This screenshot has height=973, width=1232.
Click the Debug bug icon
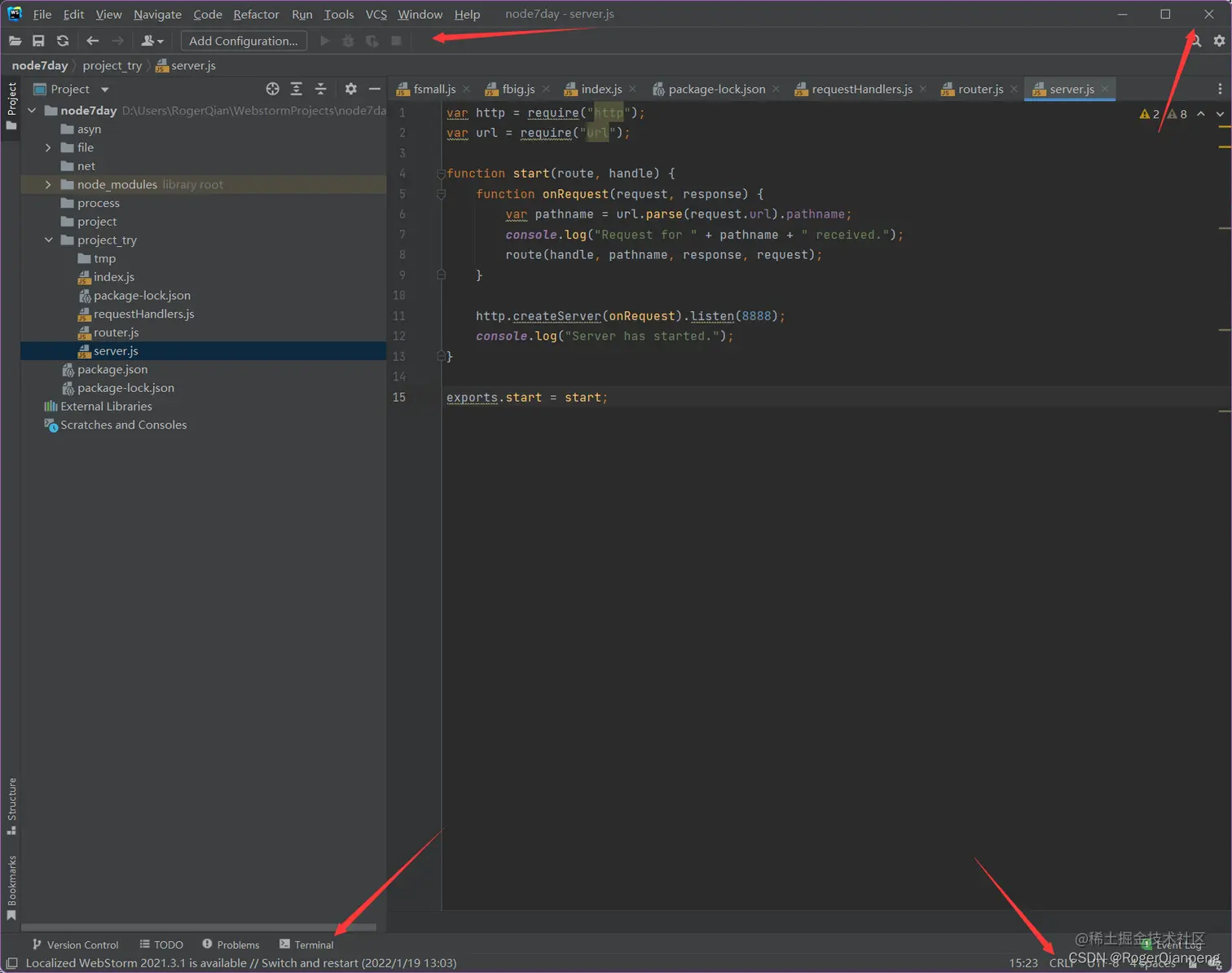pyautogui.click(x=348, y=41)
